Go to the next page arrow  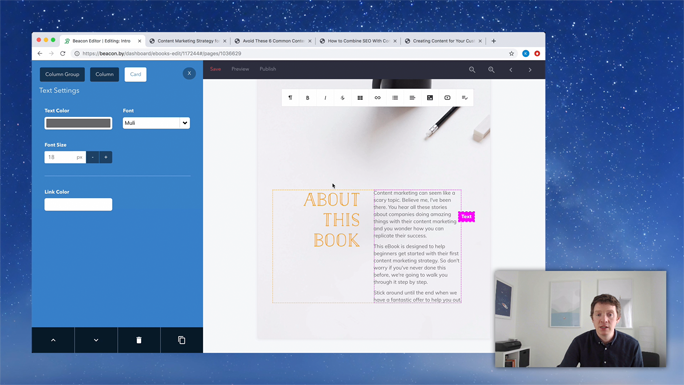tap(530, 70)
